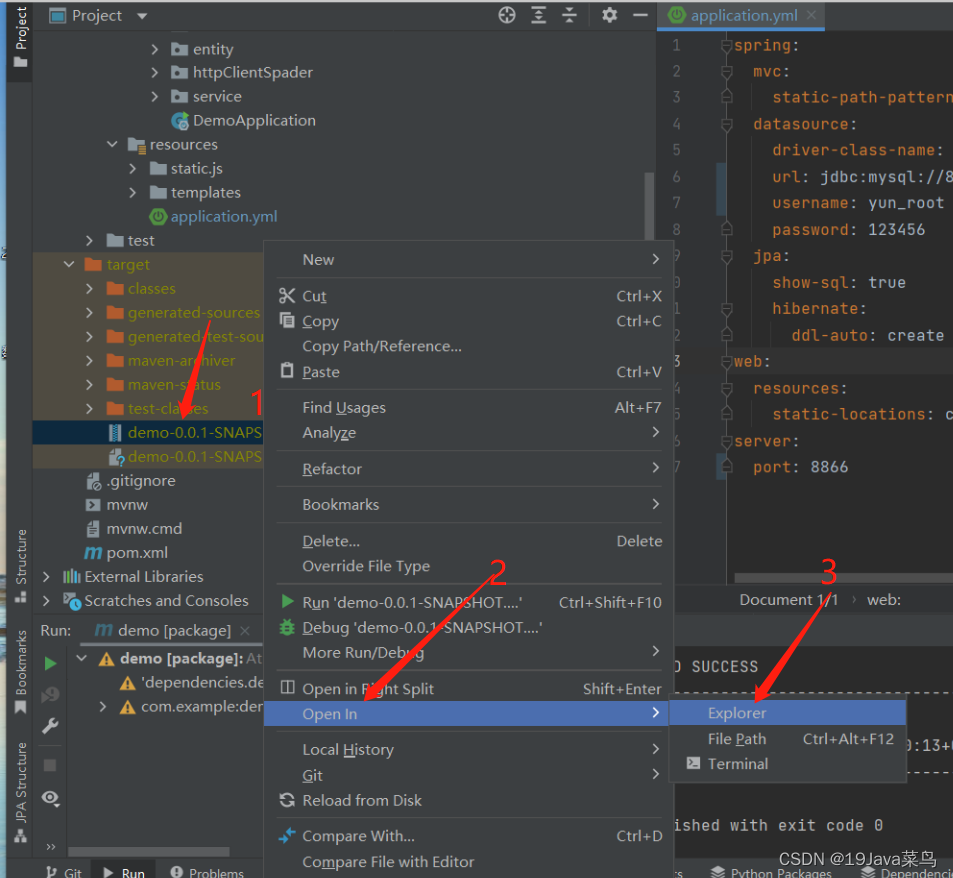The width and height of the screenshot is (953, 878).
Task: Collapse the target folder
Action: pyautogui.click(x=69, y=264)
